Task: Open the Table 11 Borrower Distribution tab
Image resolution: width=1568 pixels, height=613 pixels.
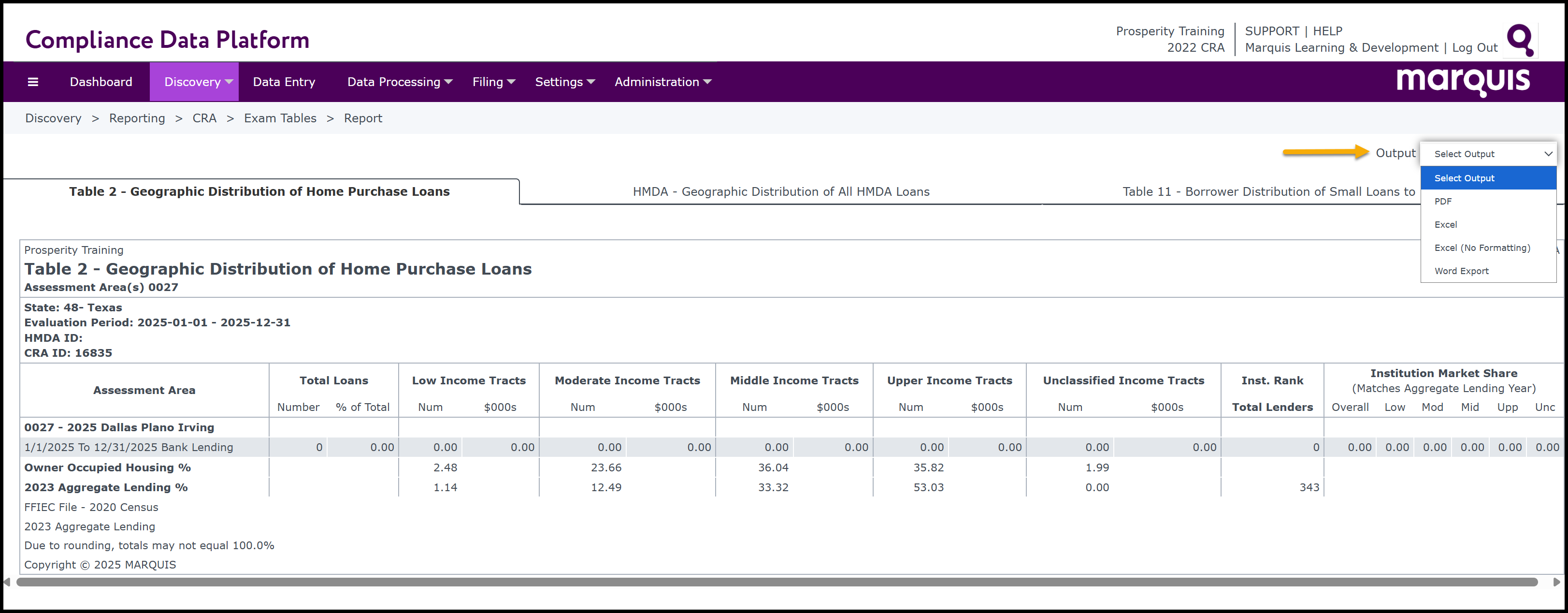Action: tap(1268, 192)
